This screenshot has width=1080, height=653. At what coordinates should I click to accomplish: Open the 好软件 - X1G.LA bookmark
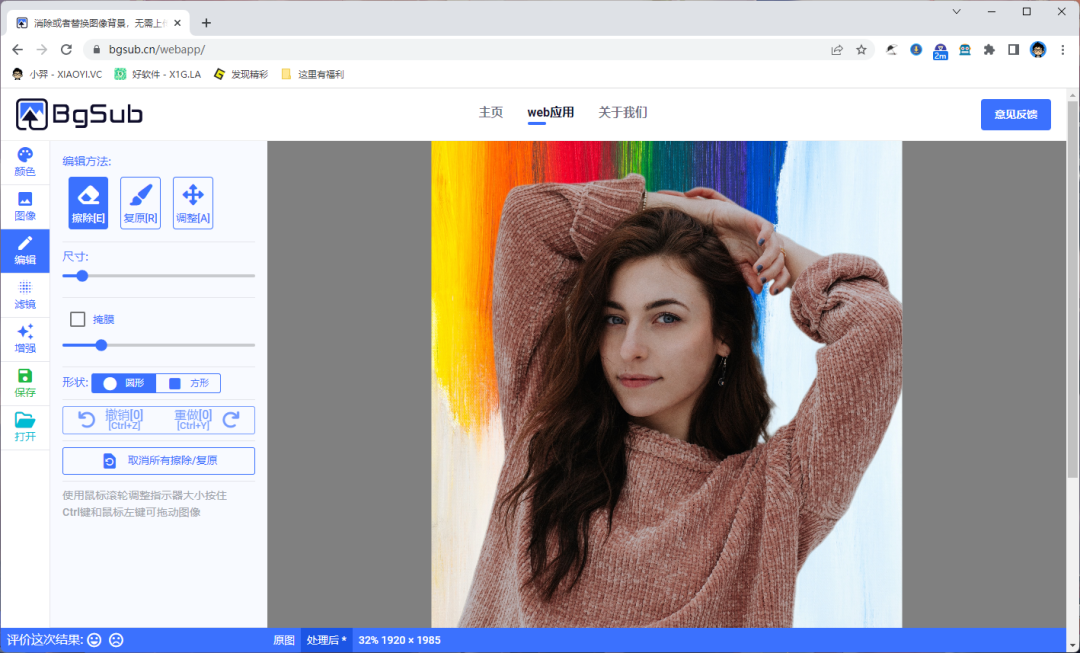158,74
